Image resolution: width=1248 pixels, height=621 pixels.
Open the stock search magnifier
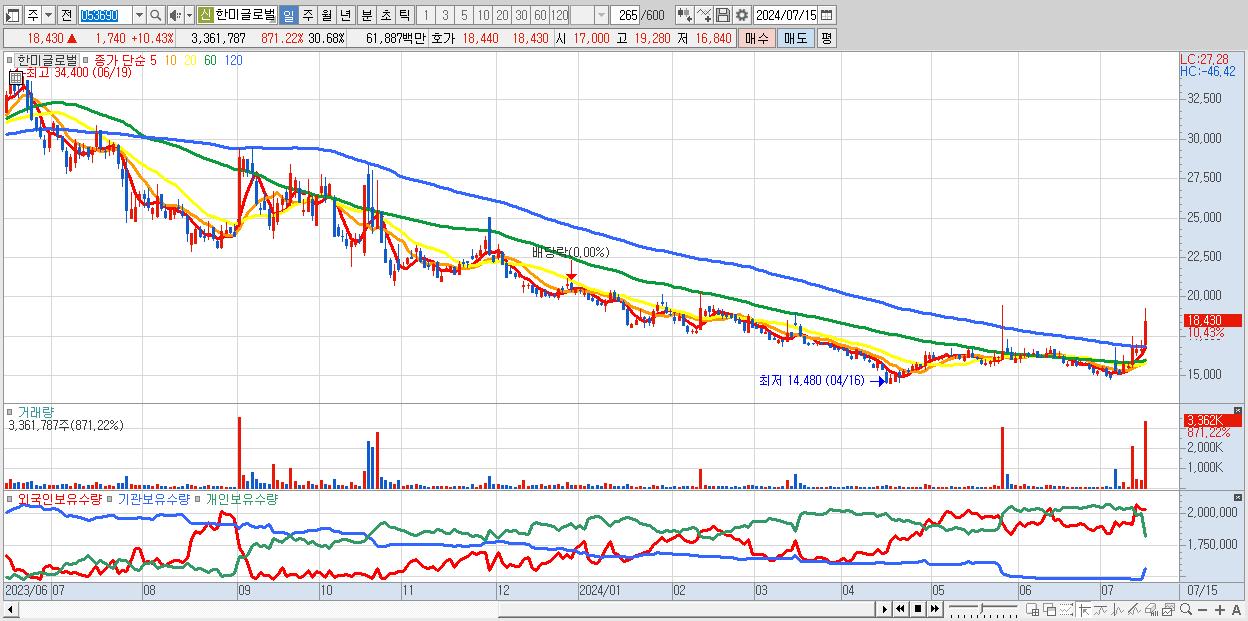155,15
